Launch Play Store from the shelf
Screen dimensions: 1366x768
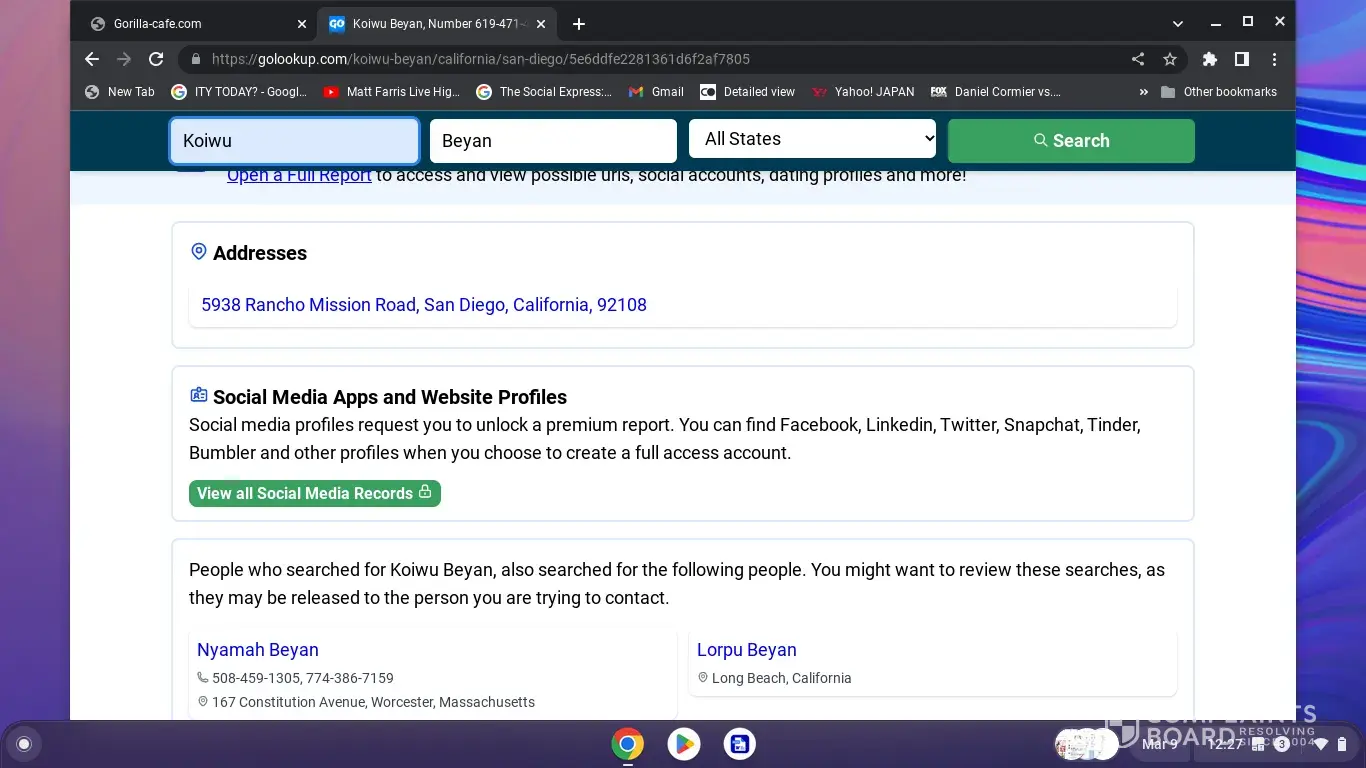684,744
